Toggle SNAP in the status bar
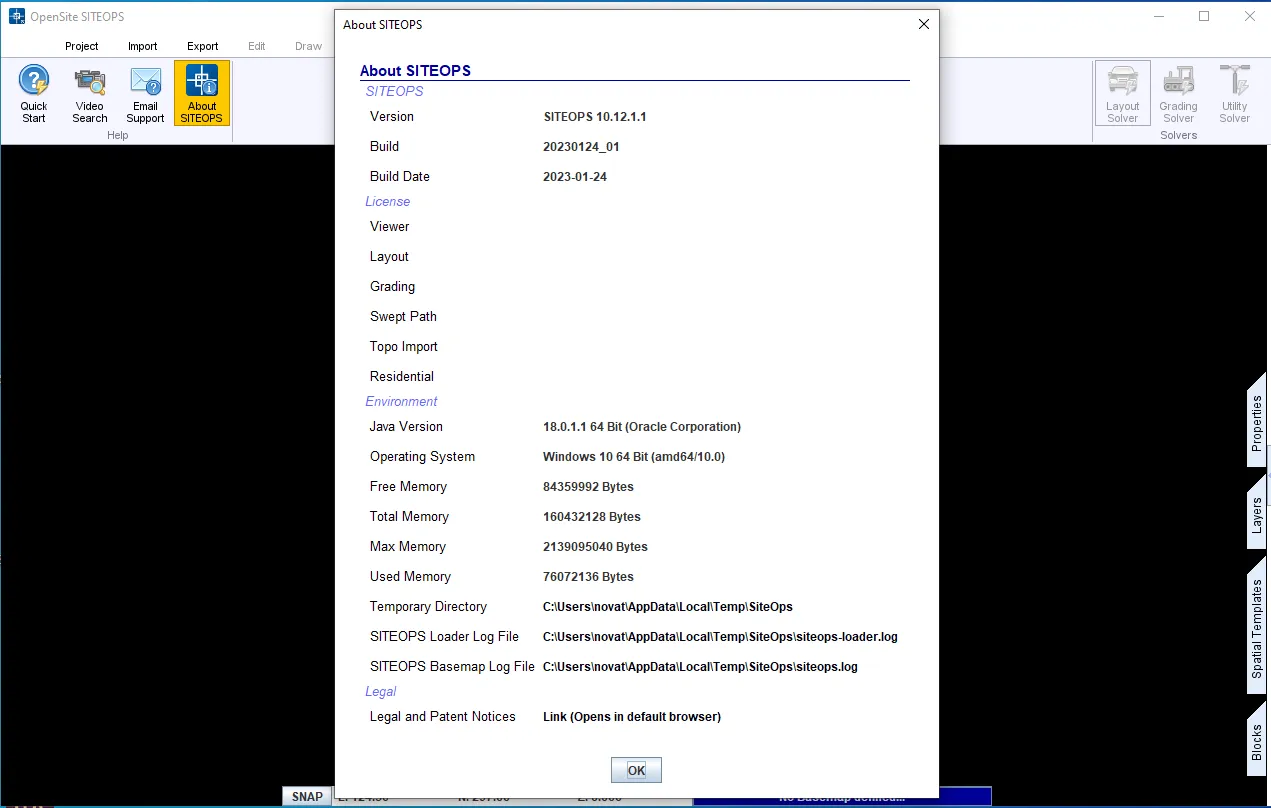Screen dimensions: 1271x808 pos(308,797)
